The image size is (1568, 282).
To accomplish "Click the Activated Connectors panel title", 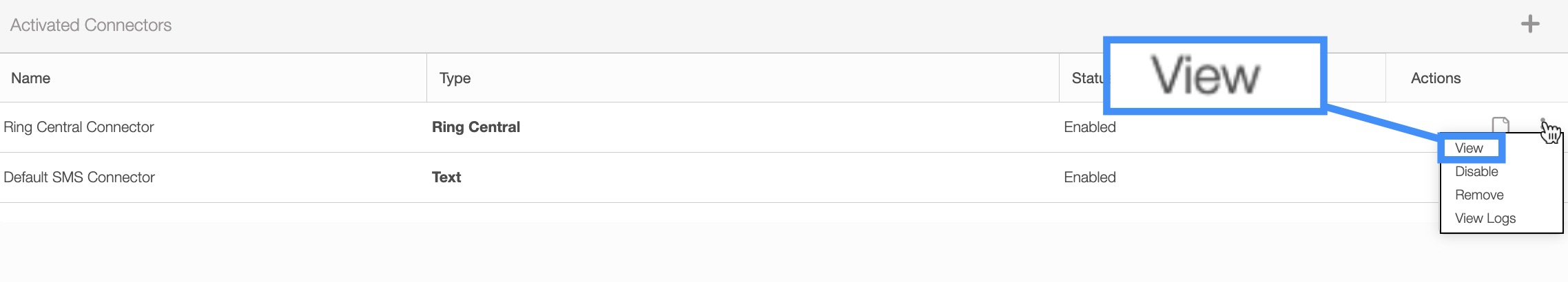I will (x=91, y=25).
